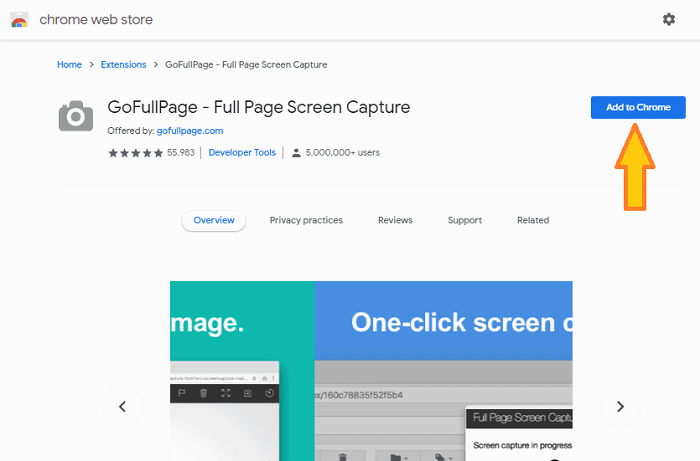Click the five-star rating icons
Image resolution: width=700 pixels, height=461 pixels.
(136, 153)
